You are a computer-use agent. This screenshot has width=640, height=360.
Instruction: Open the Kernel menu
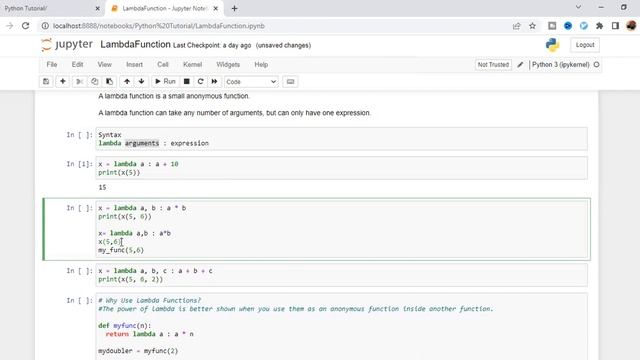193,64
